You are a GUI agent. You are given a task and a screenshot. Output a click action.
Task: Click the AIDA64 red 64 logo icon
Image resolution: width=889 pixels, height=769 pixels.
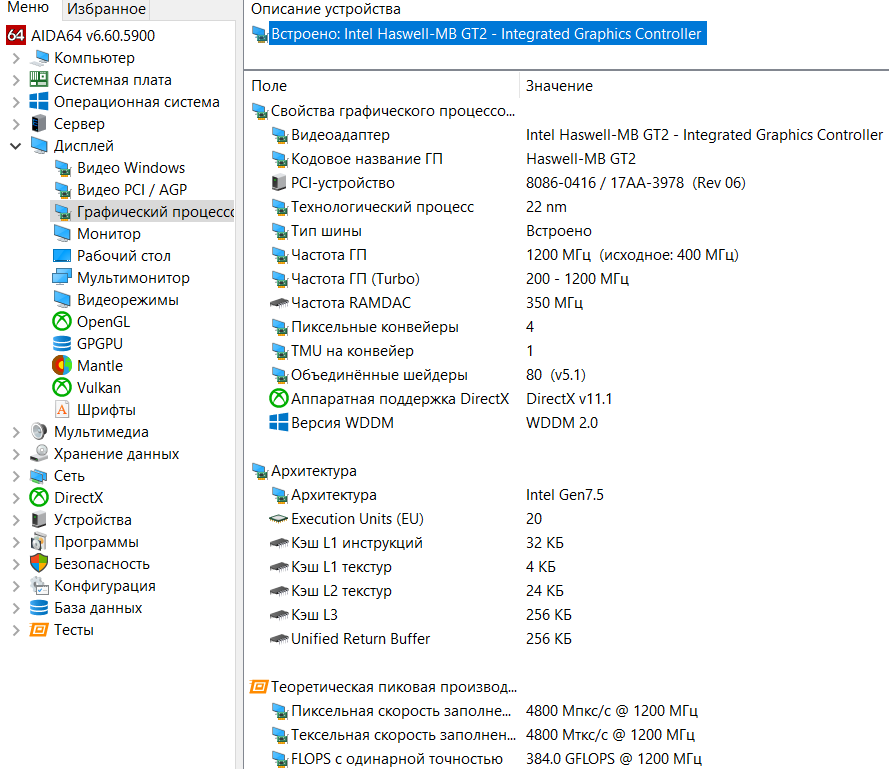[x=16, y=35]
